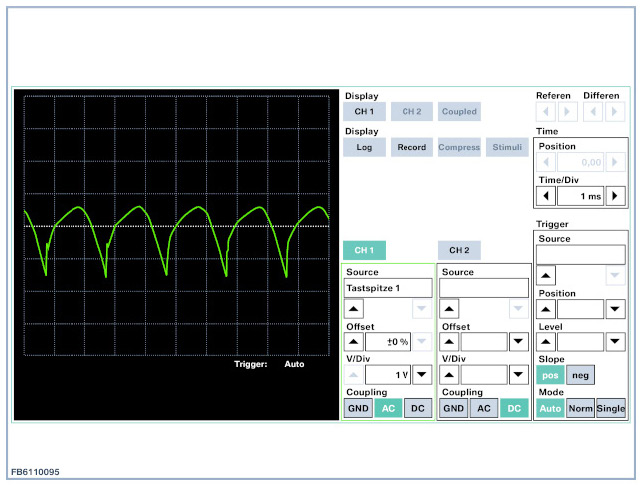Decrease Time/Div with left arrow
The width and height of the screenshot is (641, 485).
point(546,196)
